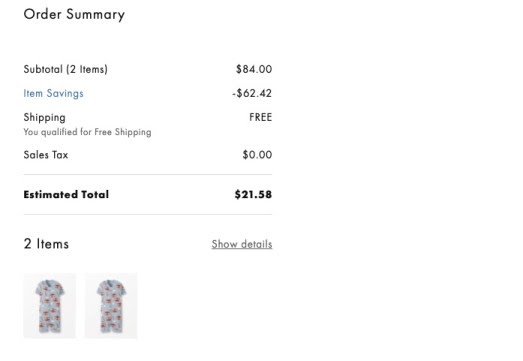Click the $84.00 subtotal amount
This screenshot has width=523, height=361.
[x=254, y=69]
